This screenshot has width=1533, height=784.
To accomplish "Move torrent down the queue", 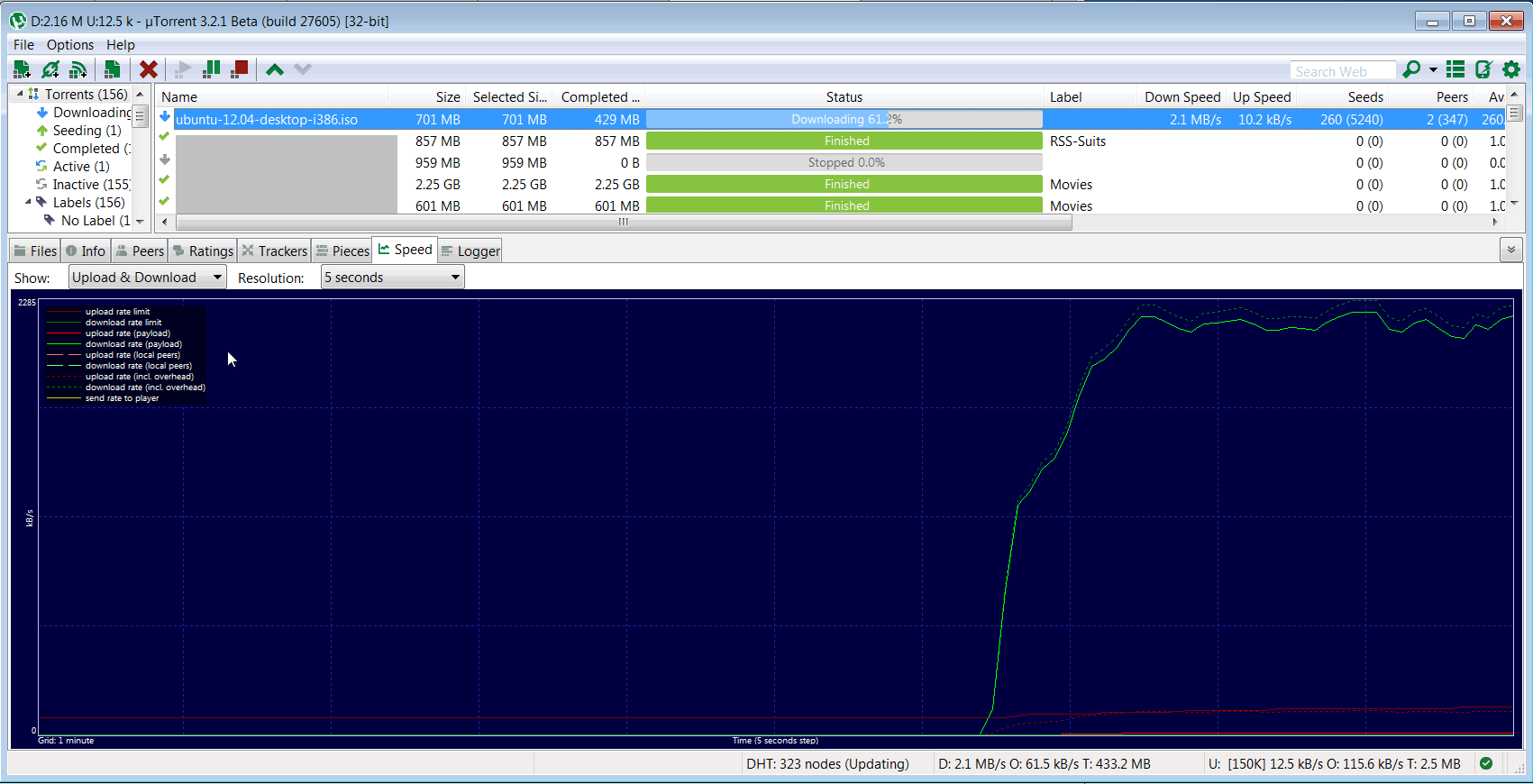I will [303, 69].
